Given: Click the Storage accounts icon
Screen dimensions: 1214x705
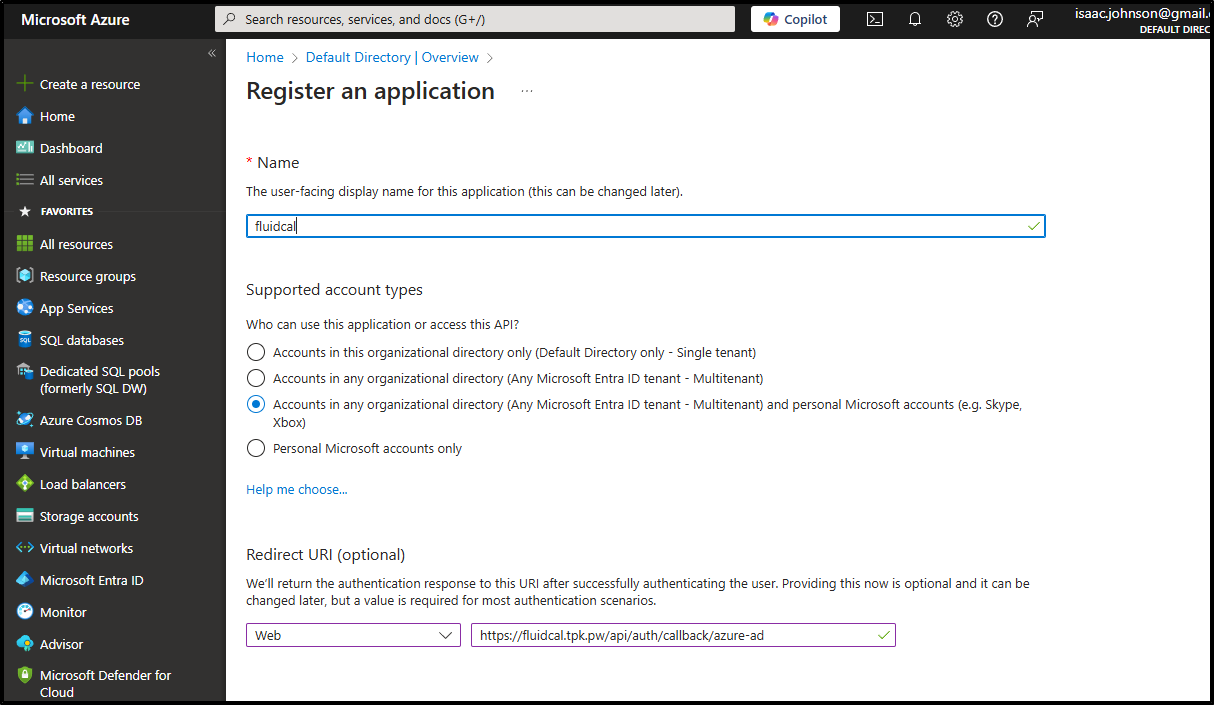Looking at the screenshot, I should tap(25, 516).
